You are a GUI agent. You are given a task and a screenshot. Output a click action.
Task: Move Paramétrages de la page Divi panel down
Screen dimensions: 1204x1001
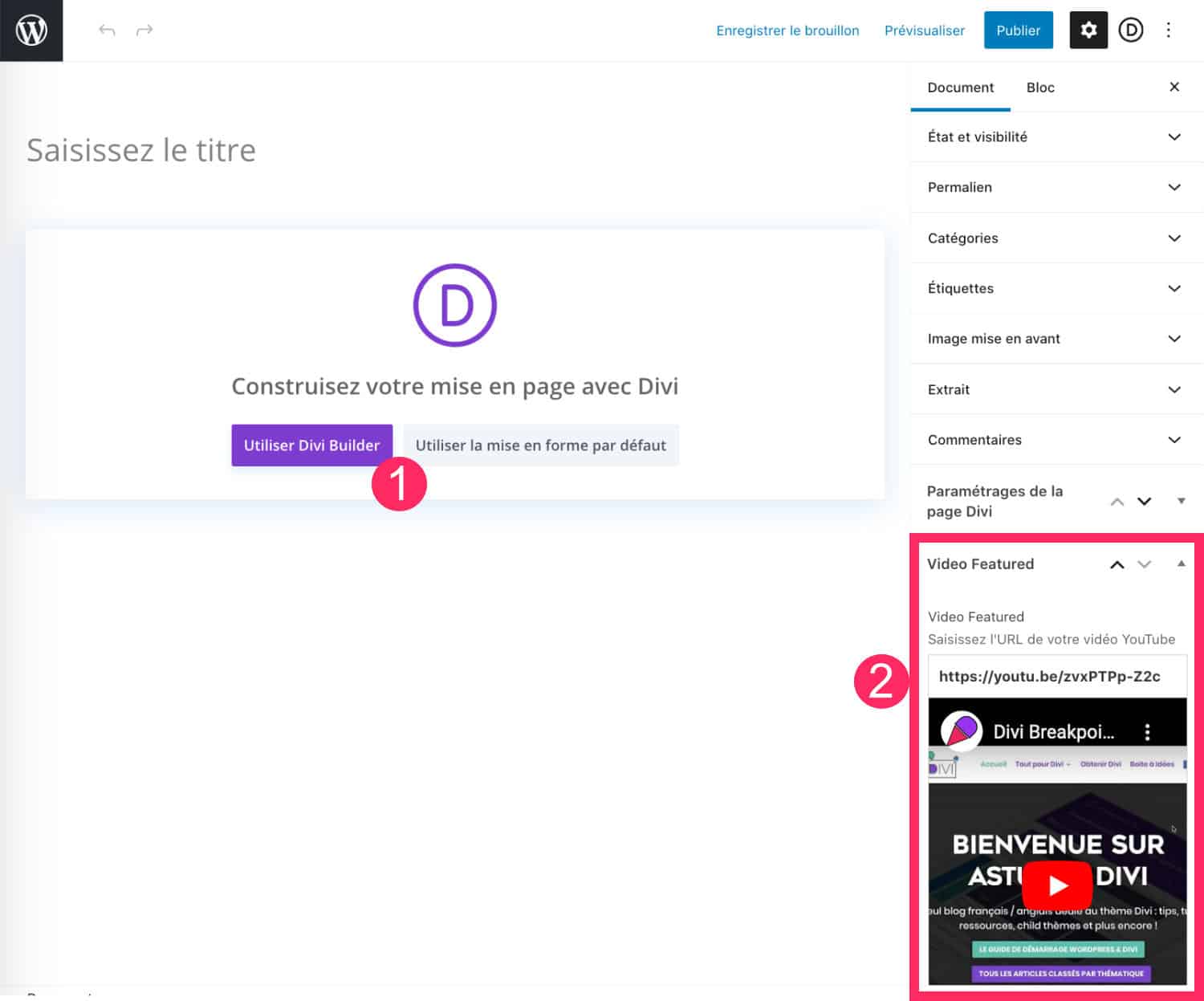click(1145, 502)
